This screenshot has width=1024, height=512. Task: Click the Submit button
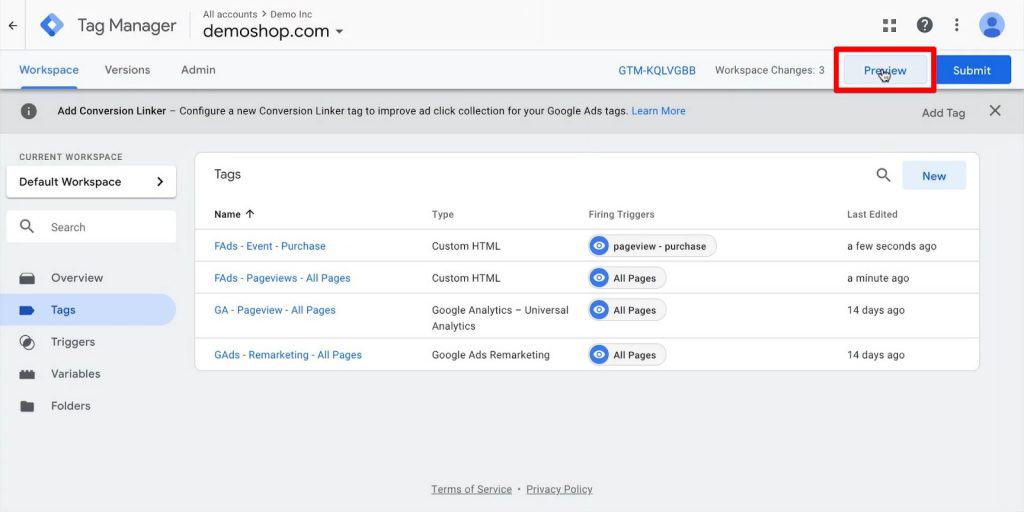click(x=972, y=70)
